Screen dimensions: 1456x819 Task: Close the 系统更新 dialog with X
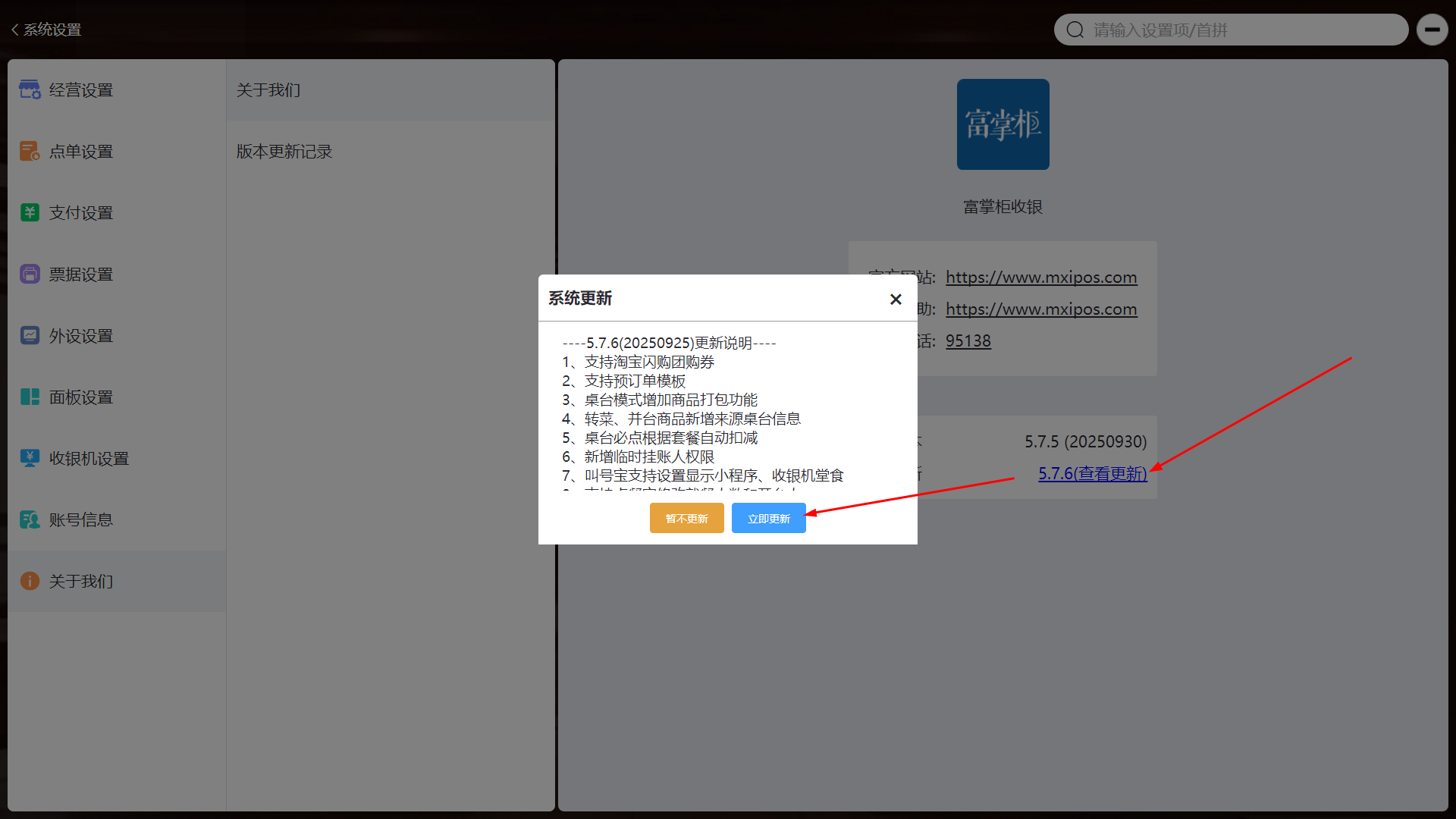pos(896,299)
